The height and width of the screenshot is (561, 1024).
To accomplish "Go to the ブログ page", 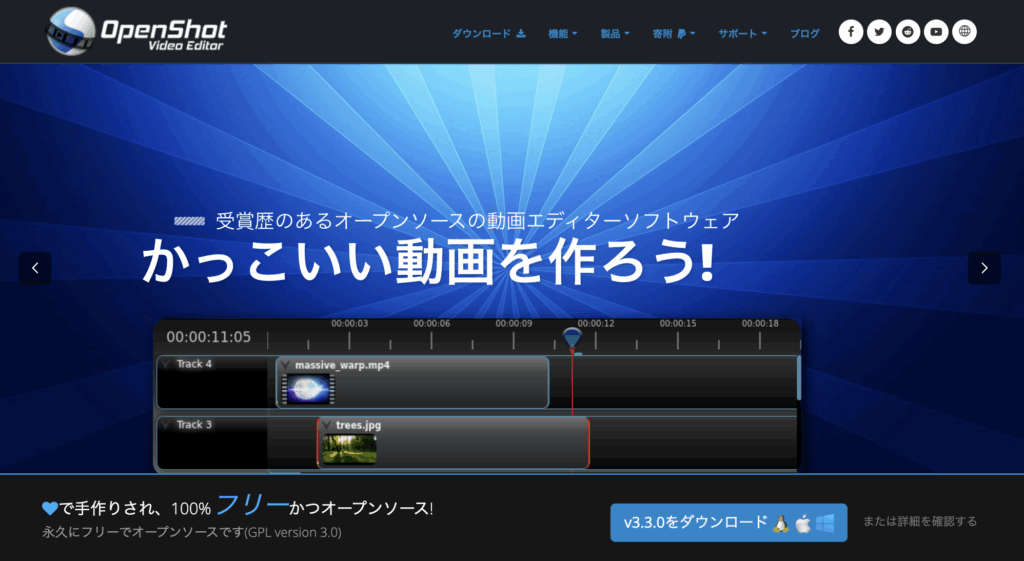I will [x=804, y=34].
